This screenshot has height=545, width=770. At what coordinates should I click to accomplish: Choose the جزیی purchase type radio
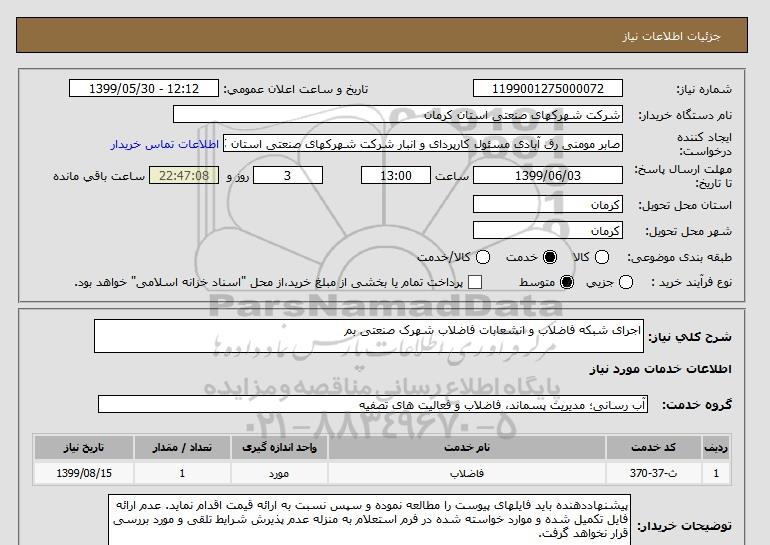point(626,282)
